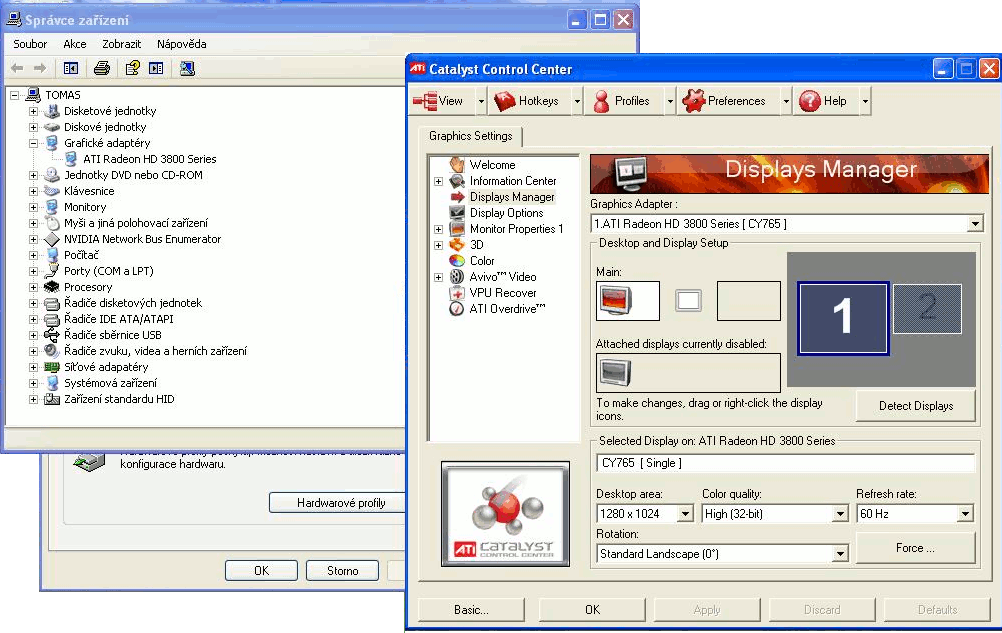Click the show/hide console tree icon
The width and height of the screenshot is (1002, 633).
tap(71, 68)
